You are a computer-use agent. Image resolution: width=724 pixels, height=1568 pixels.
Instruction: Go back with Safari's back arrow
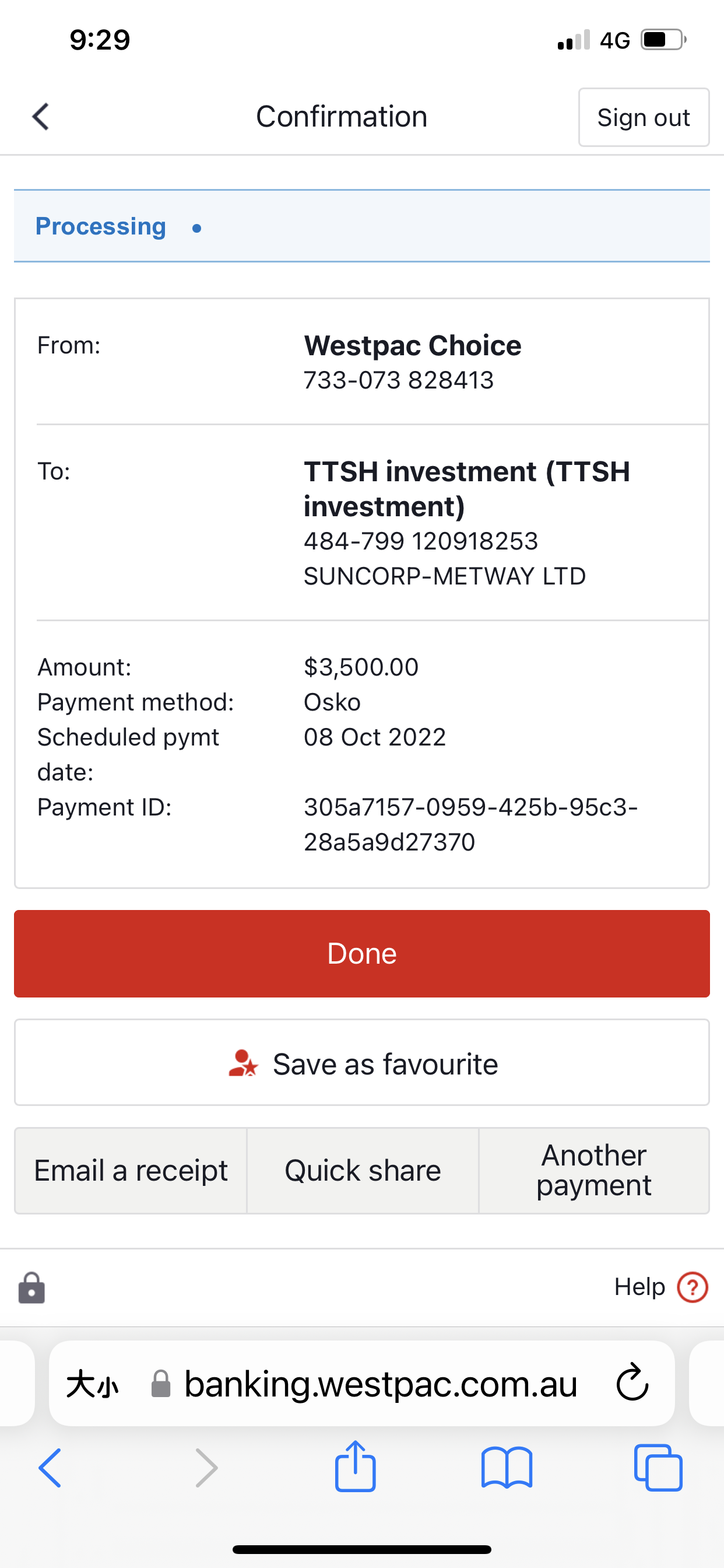click(x=50, y=1468)
